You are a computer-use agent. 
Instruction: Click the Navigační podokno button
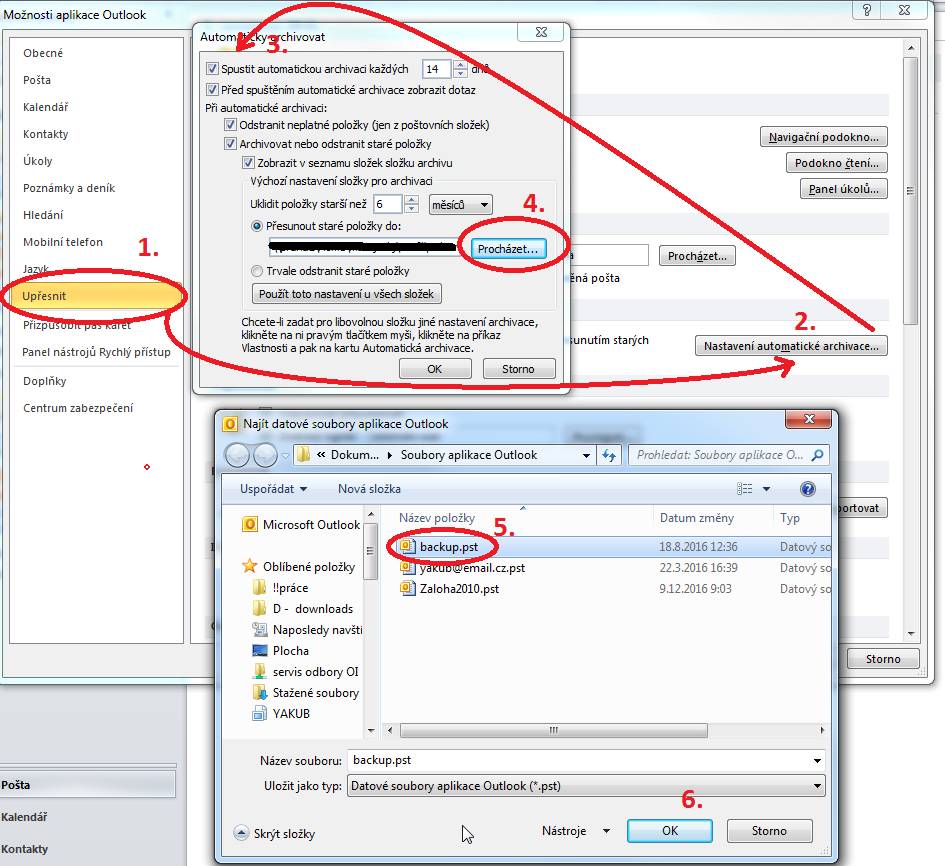click(824, 137)
